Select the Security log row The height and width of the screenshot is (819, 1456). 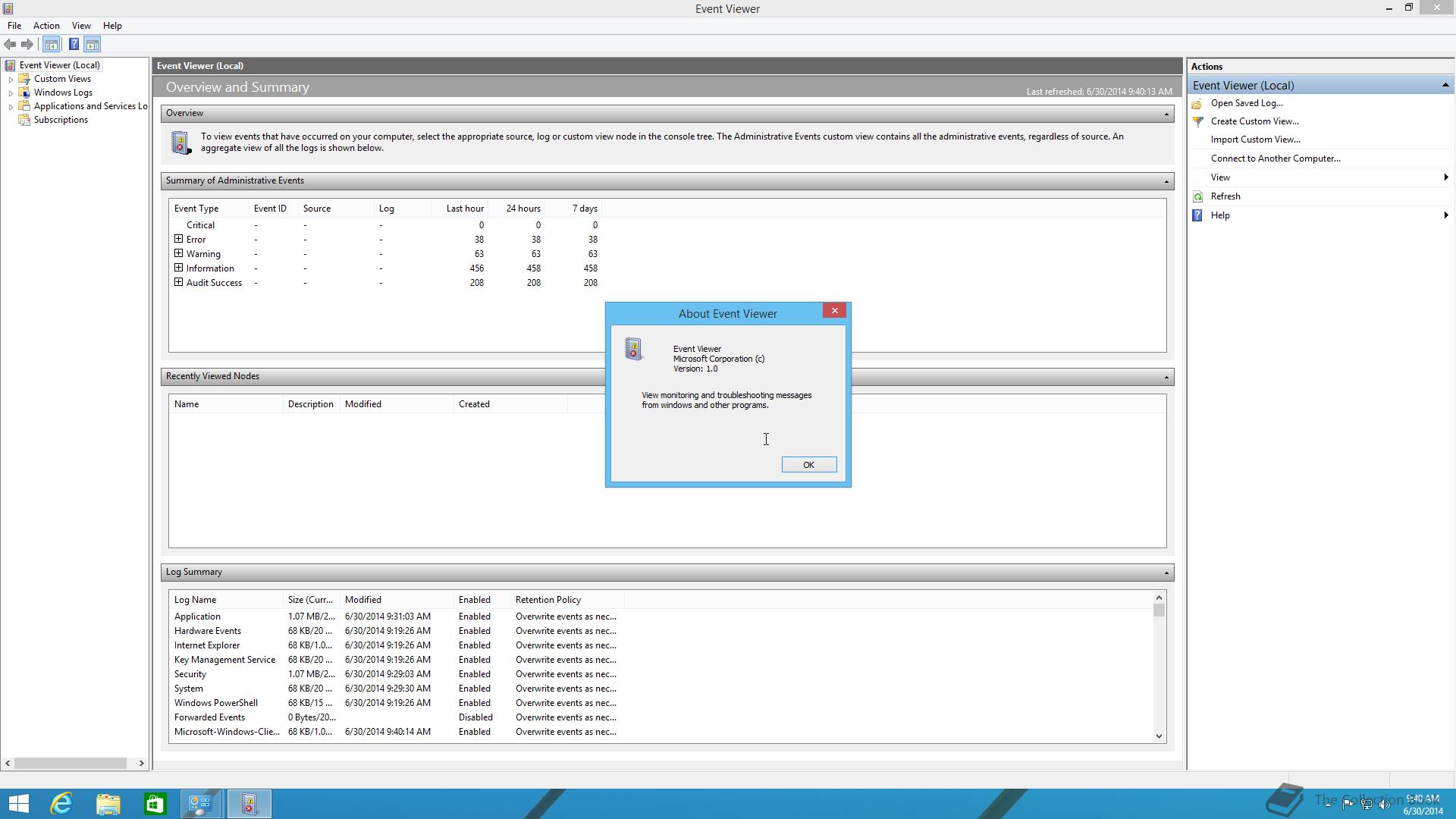pos(395,674)
